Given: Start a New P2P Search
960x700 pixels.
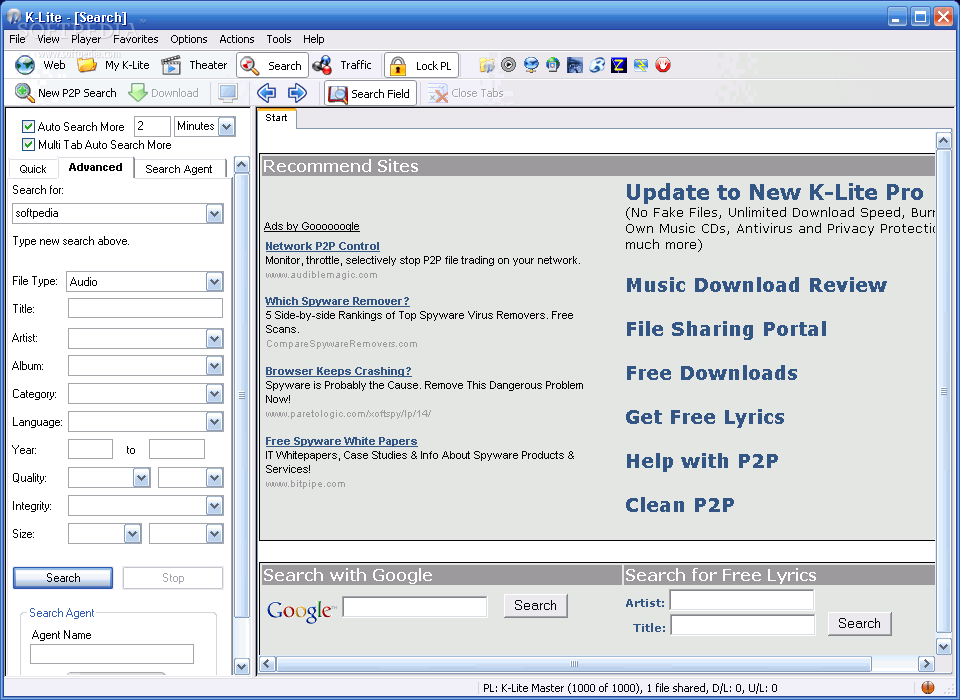Looking at the screenshot, I should pos(66,93).
